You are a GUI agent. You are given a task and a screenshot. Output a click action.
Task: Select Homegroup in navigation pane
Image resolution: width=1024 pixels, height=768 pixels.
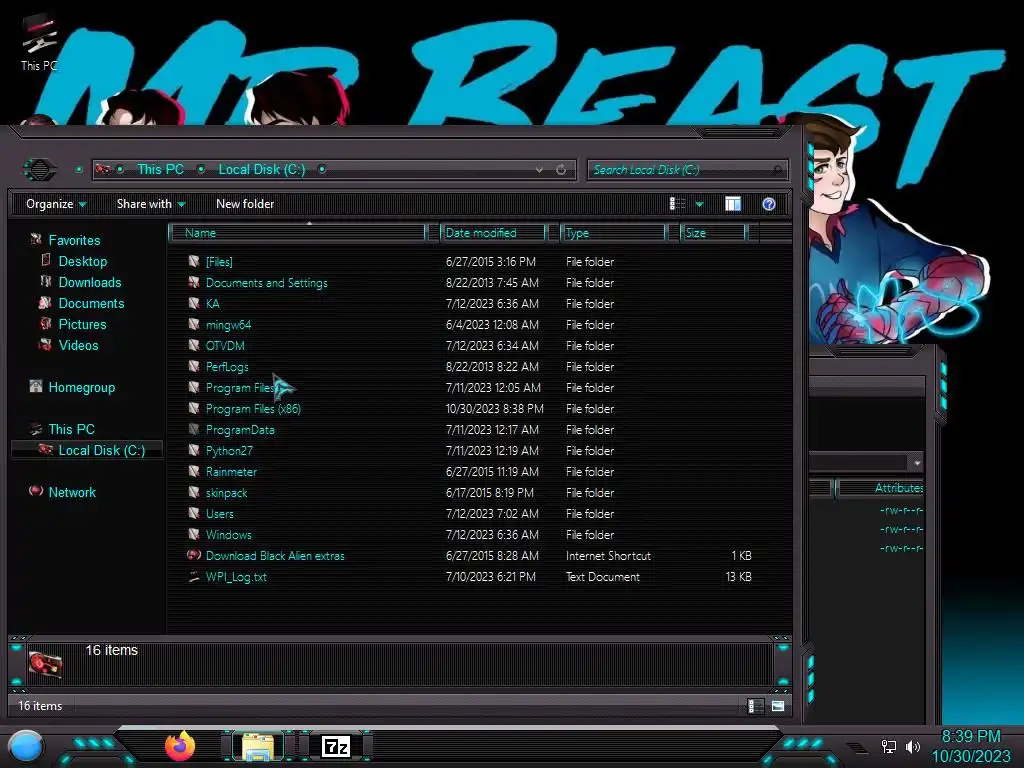click(82, 387)
